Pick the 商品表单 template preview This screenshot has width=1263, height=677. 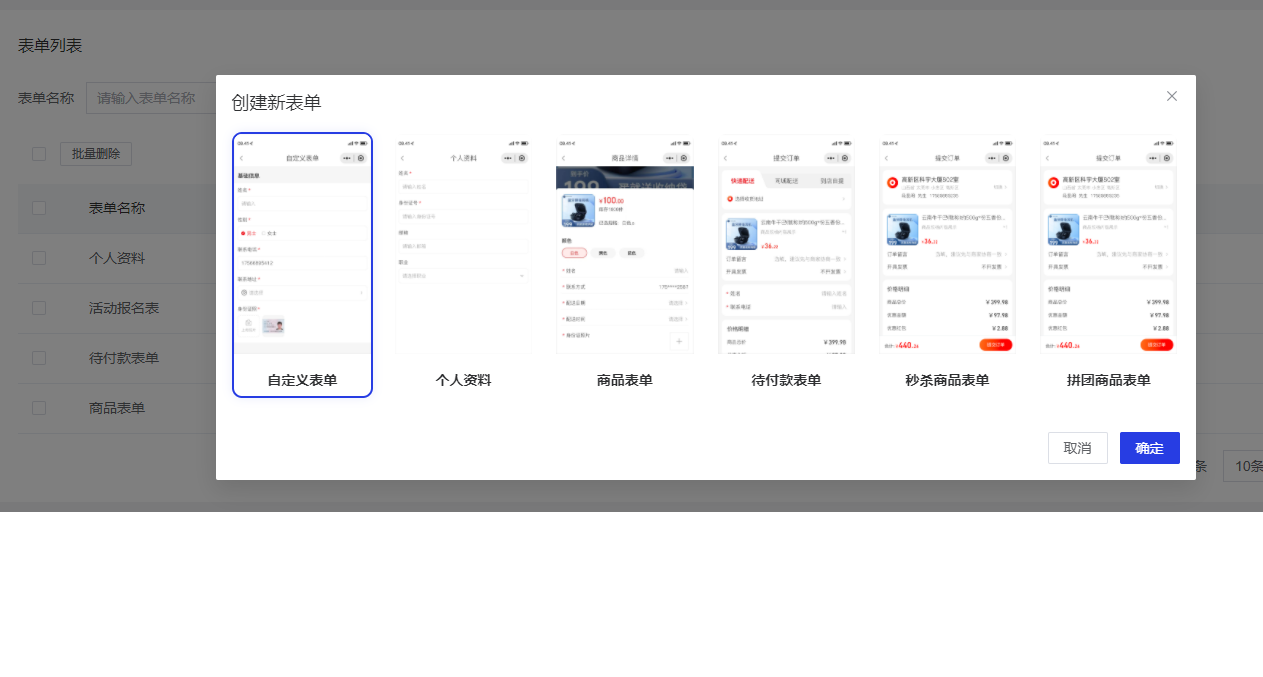(624, 245)
